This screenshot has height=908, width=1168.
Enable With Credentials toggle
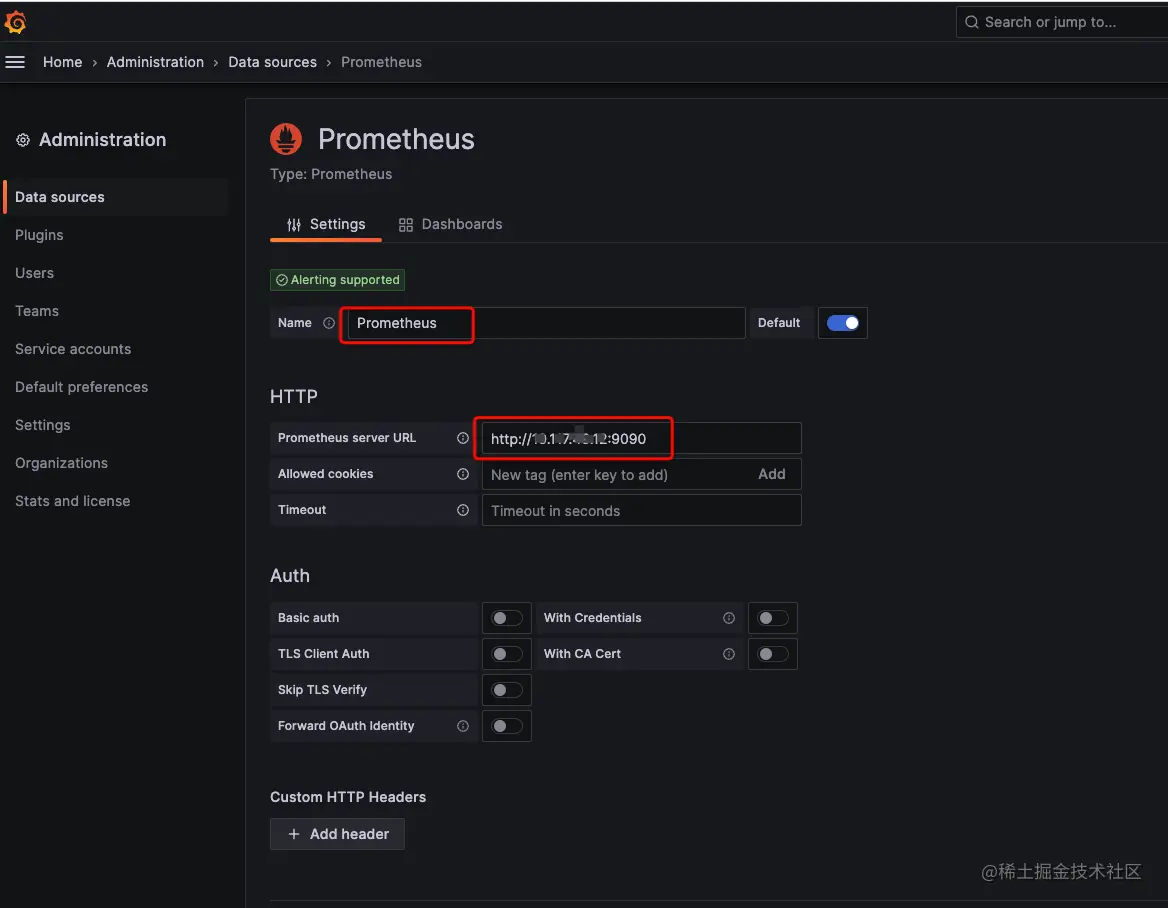[772, 618]
